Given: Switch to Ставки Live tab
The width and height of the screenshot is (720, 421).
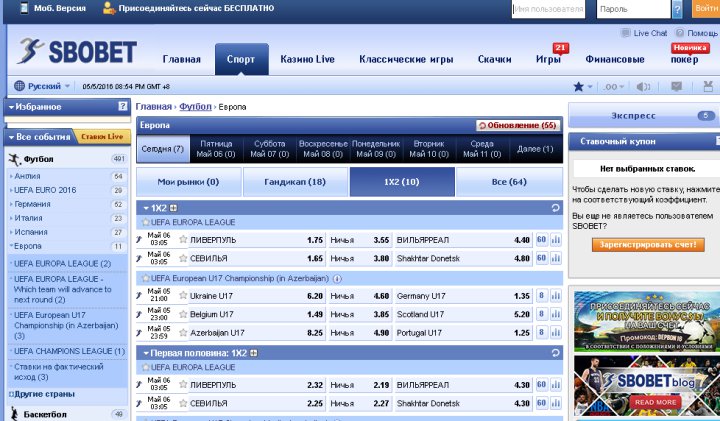Looking at the screenshot, I should click(102, 136).
